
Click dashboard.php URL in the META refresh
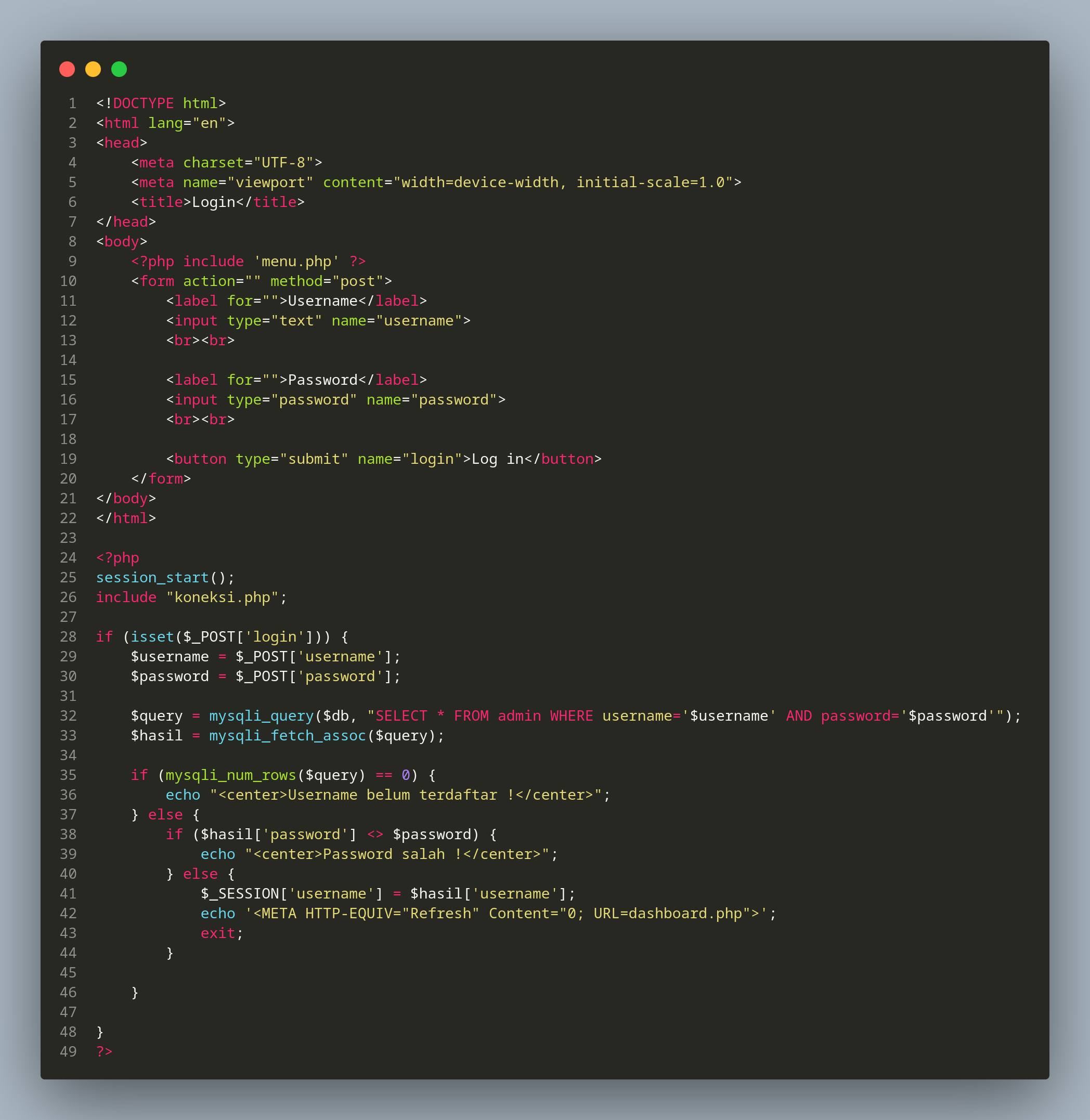685,914
